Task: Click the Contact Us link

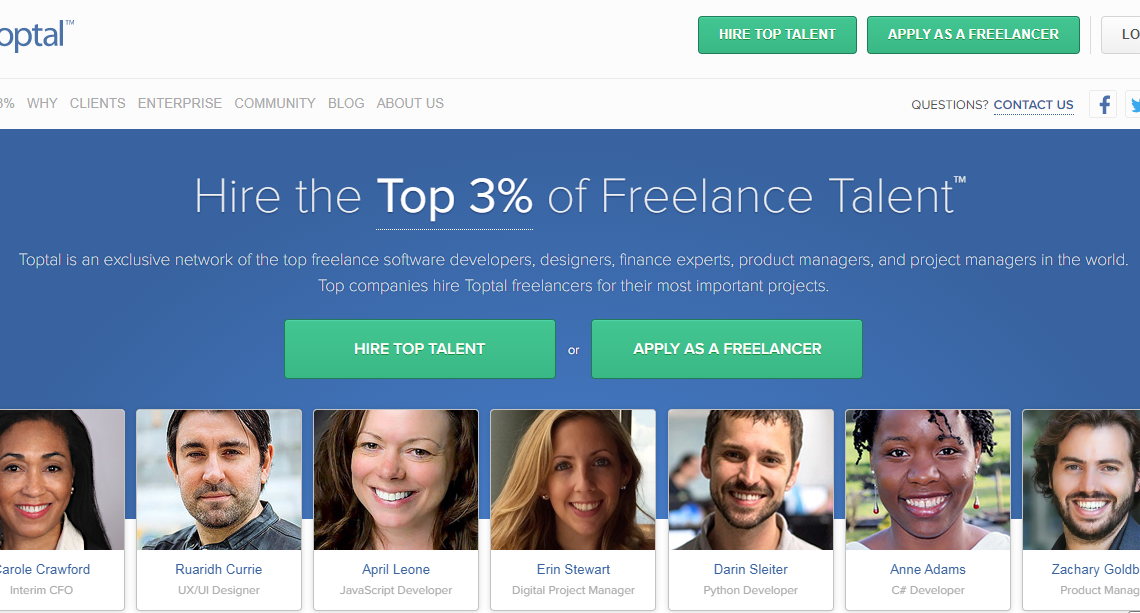Action: pyautogui.click(x=1033, y=104)
